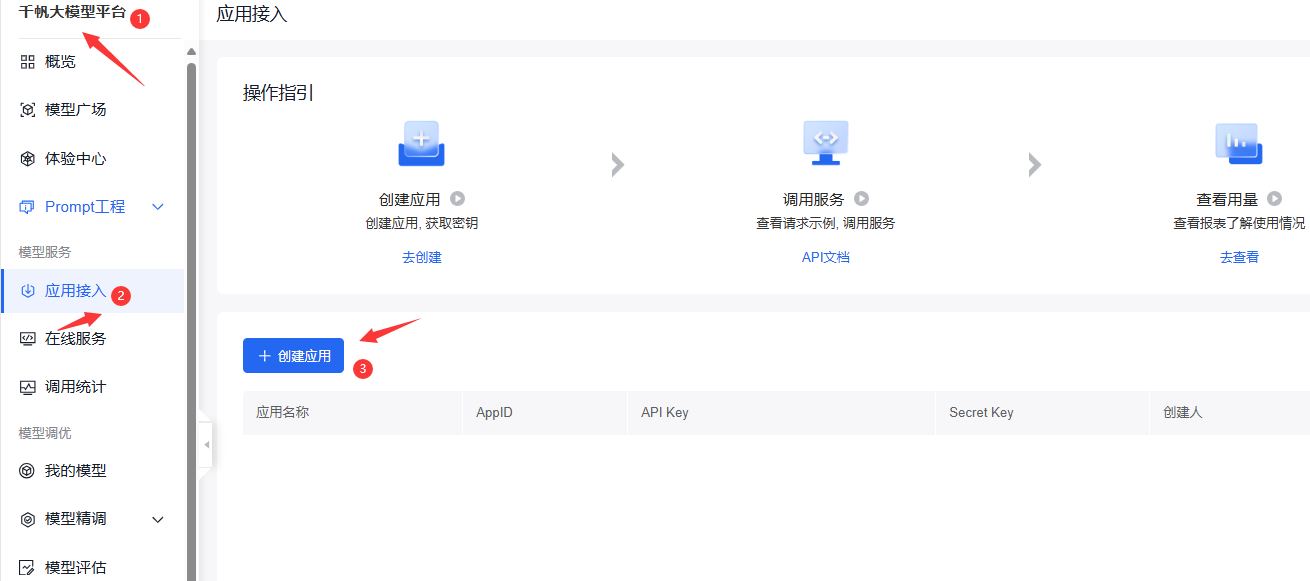The height and width of the screenshot is (581, 1310).
Task: Play the 查看用量 tutorial video
Action: tap(1274, 199)
